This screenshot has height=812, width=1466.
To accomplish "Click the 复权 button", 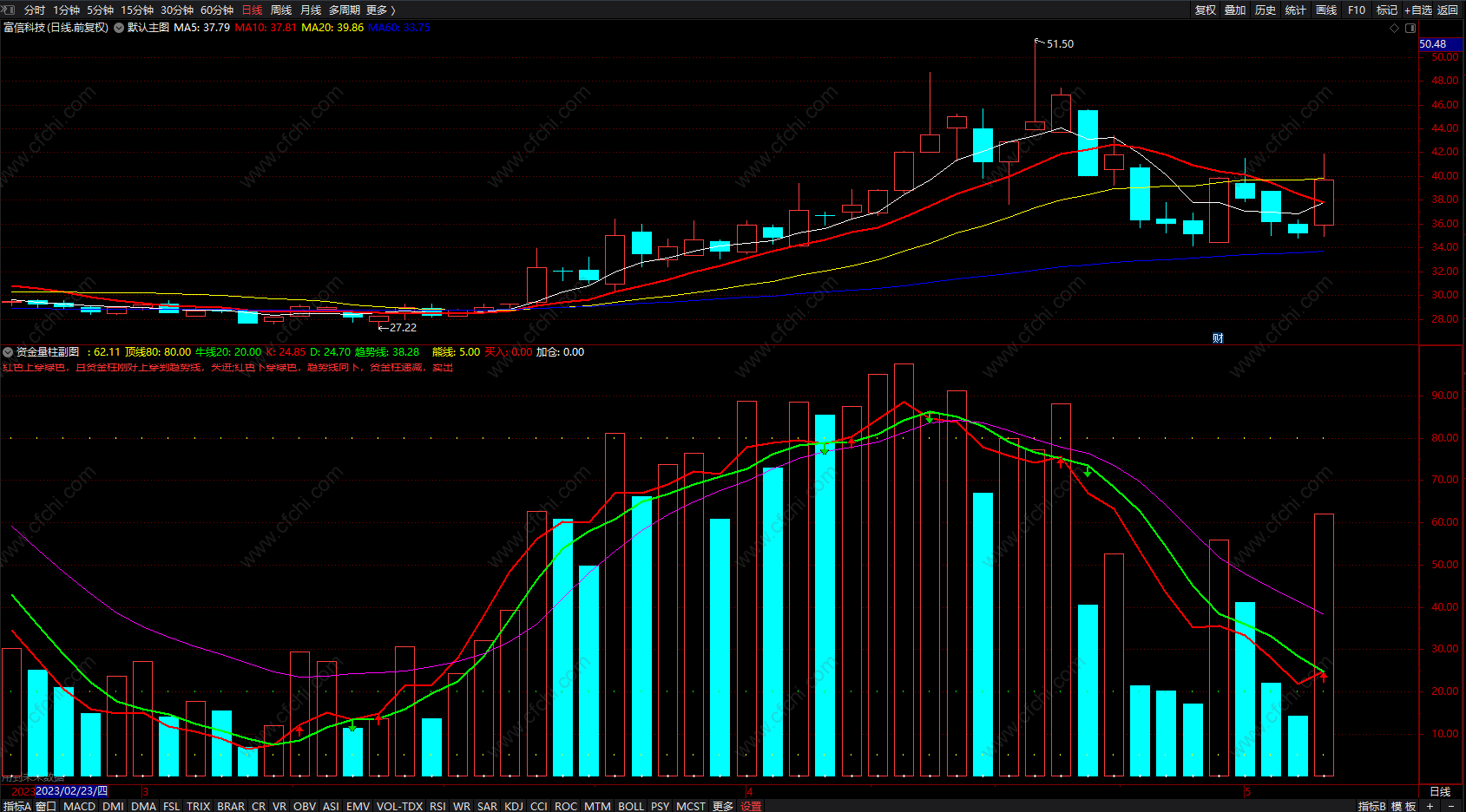I will pos(1205,10).
